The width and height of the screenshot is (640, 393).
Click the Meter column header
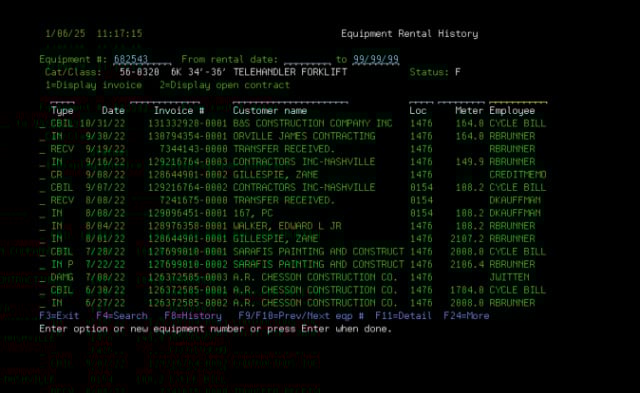tap(469, 111)
